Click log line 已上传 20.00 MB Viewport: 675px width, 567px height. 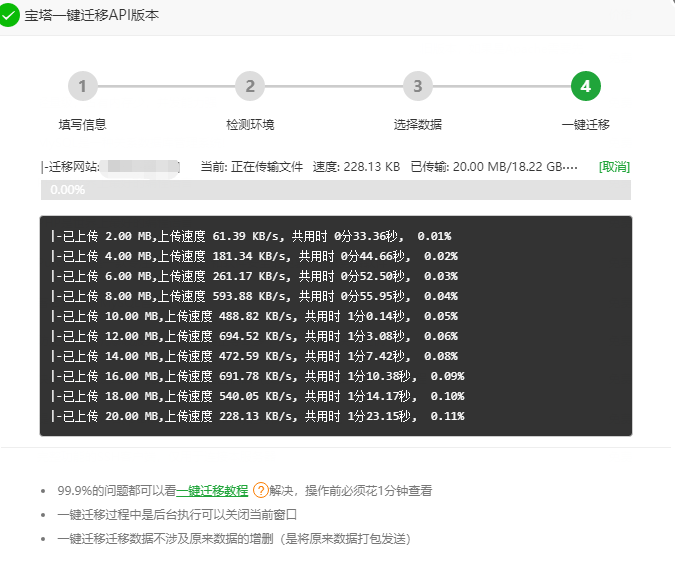click(257, 416)
